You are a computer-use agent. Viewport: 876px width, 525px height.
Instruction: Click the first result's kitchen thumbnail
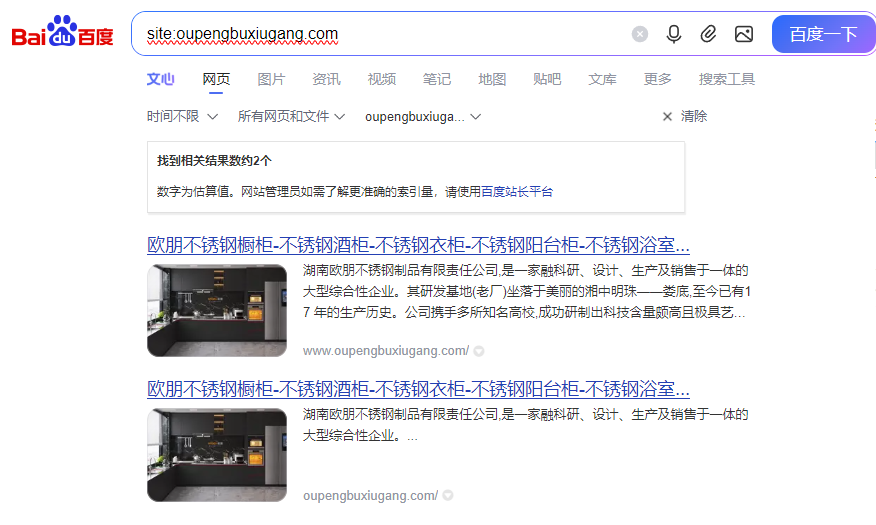(217, 311)
